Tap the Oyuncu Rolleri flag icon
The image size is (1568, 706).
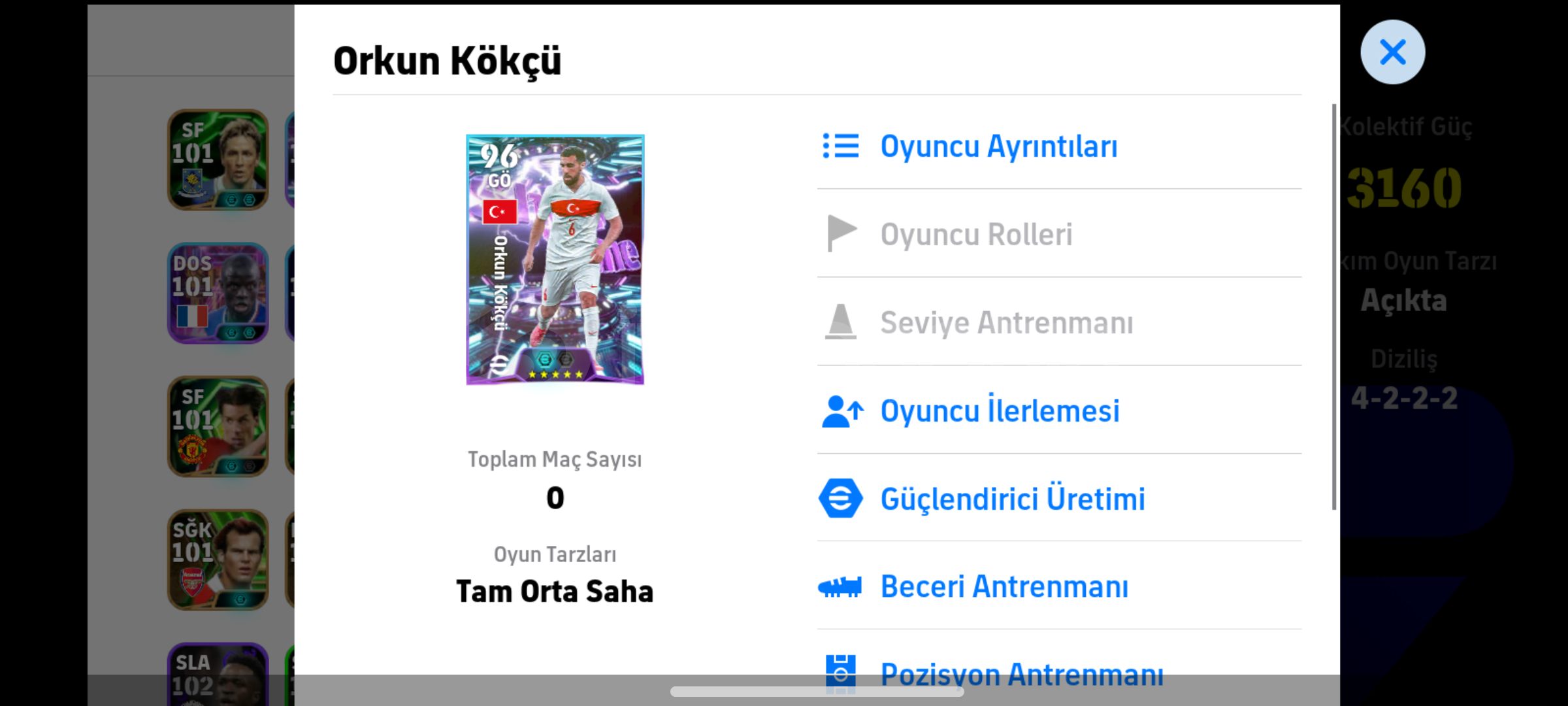point(840,233)
